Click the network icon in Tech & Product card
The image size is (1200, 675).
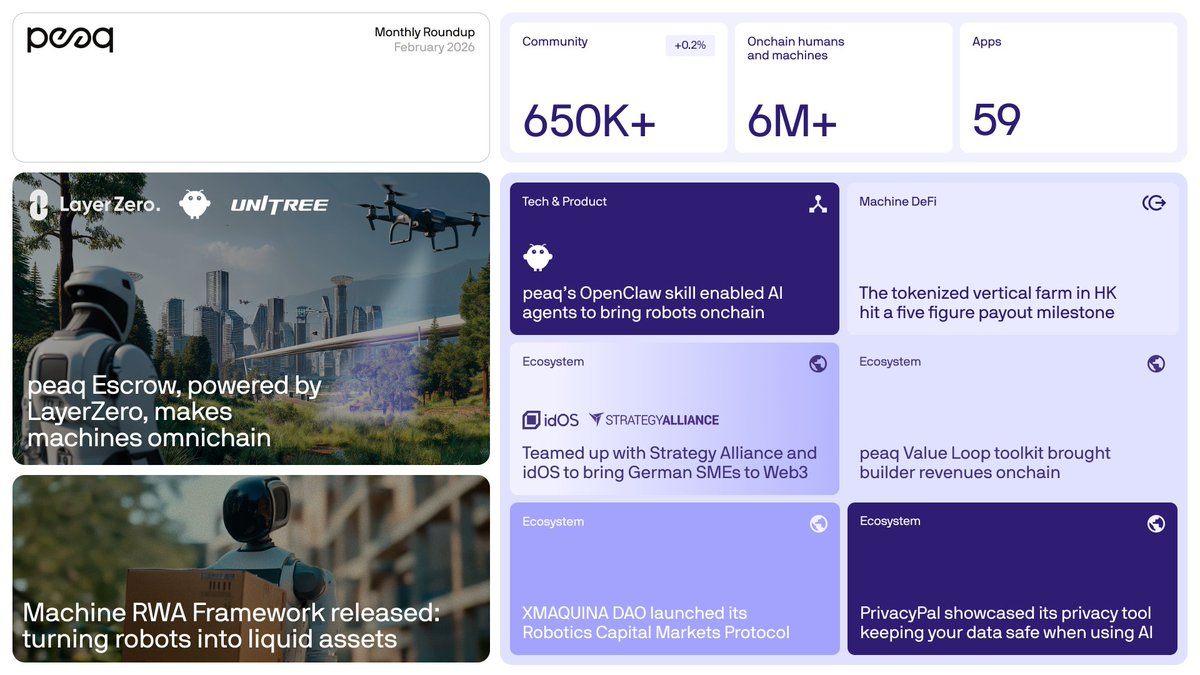[x=818, y=204]
